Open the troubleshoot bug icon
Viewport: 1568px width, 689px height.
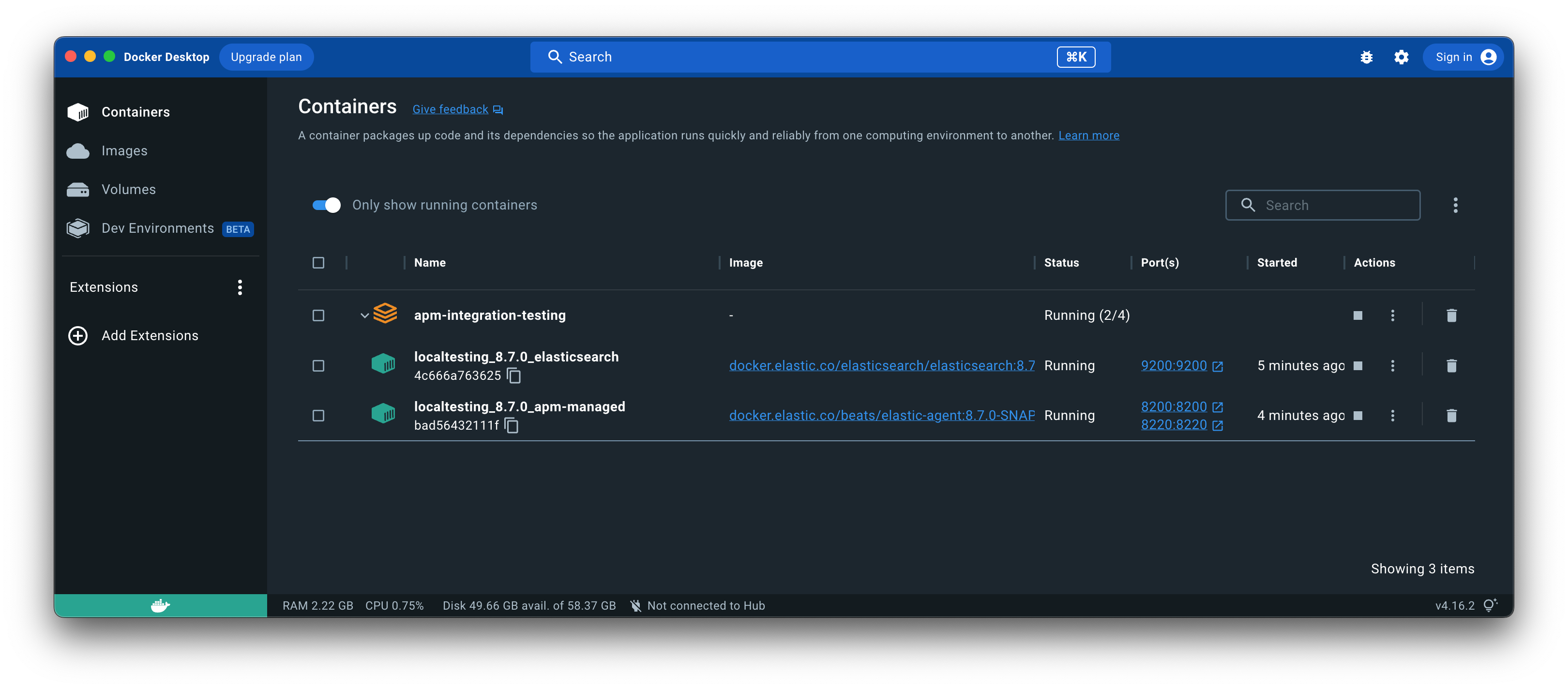click(1366, 57)
